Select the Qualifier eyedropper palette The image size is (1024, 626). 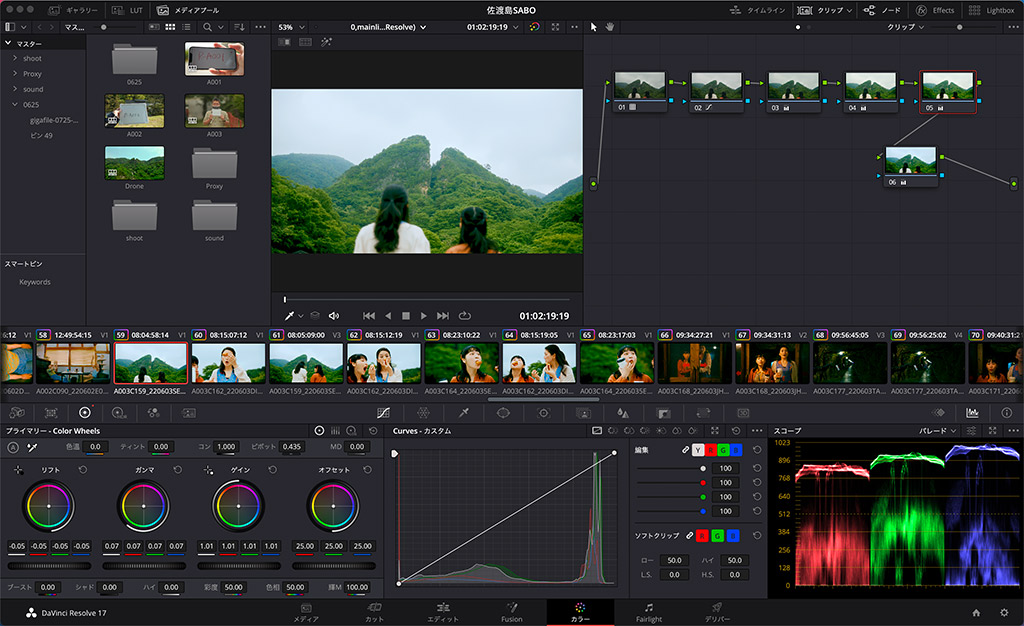click(464, 413)
